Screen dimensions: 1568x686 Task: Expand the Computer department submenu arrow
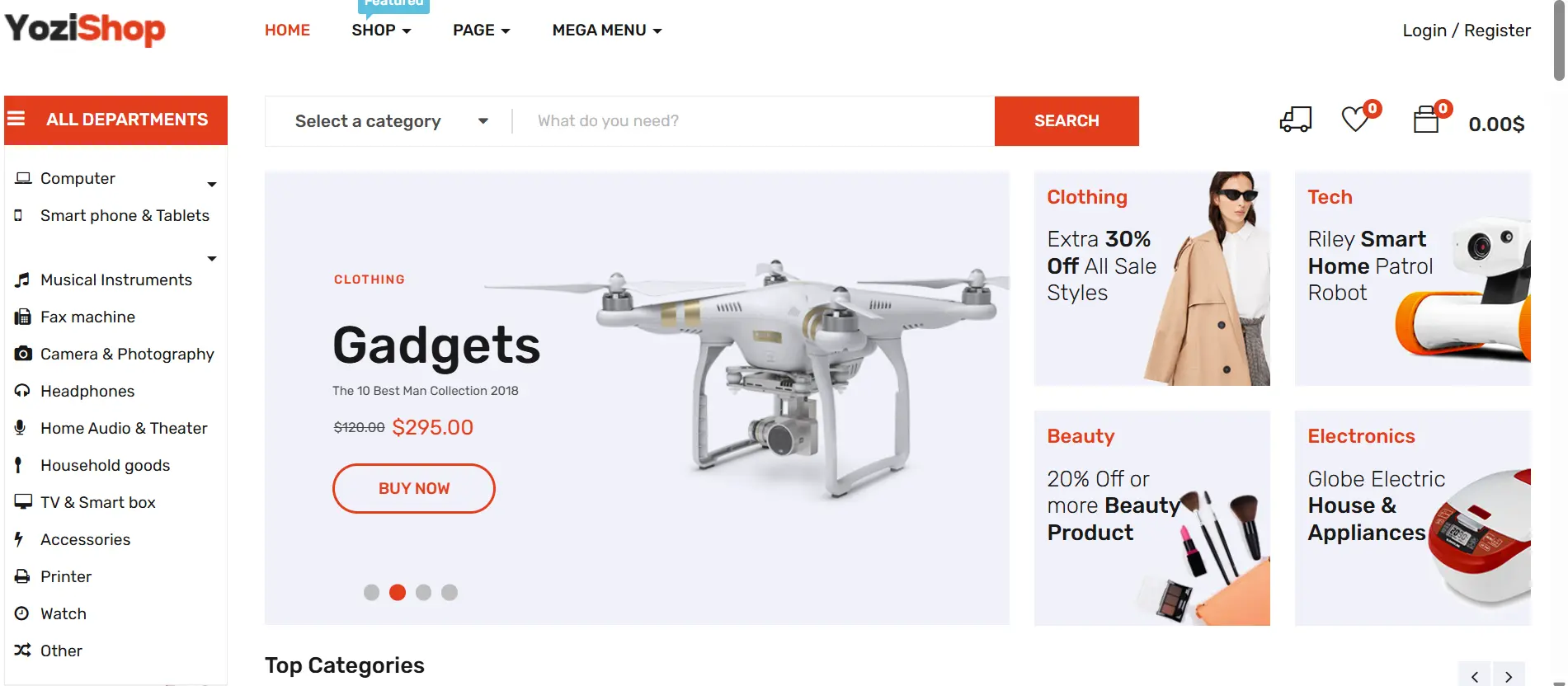click(212, 184)
